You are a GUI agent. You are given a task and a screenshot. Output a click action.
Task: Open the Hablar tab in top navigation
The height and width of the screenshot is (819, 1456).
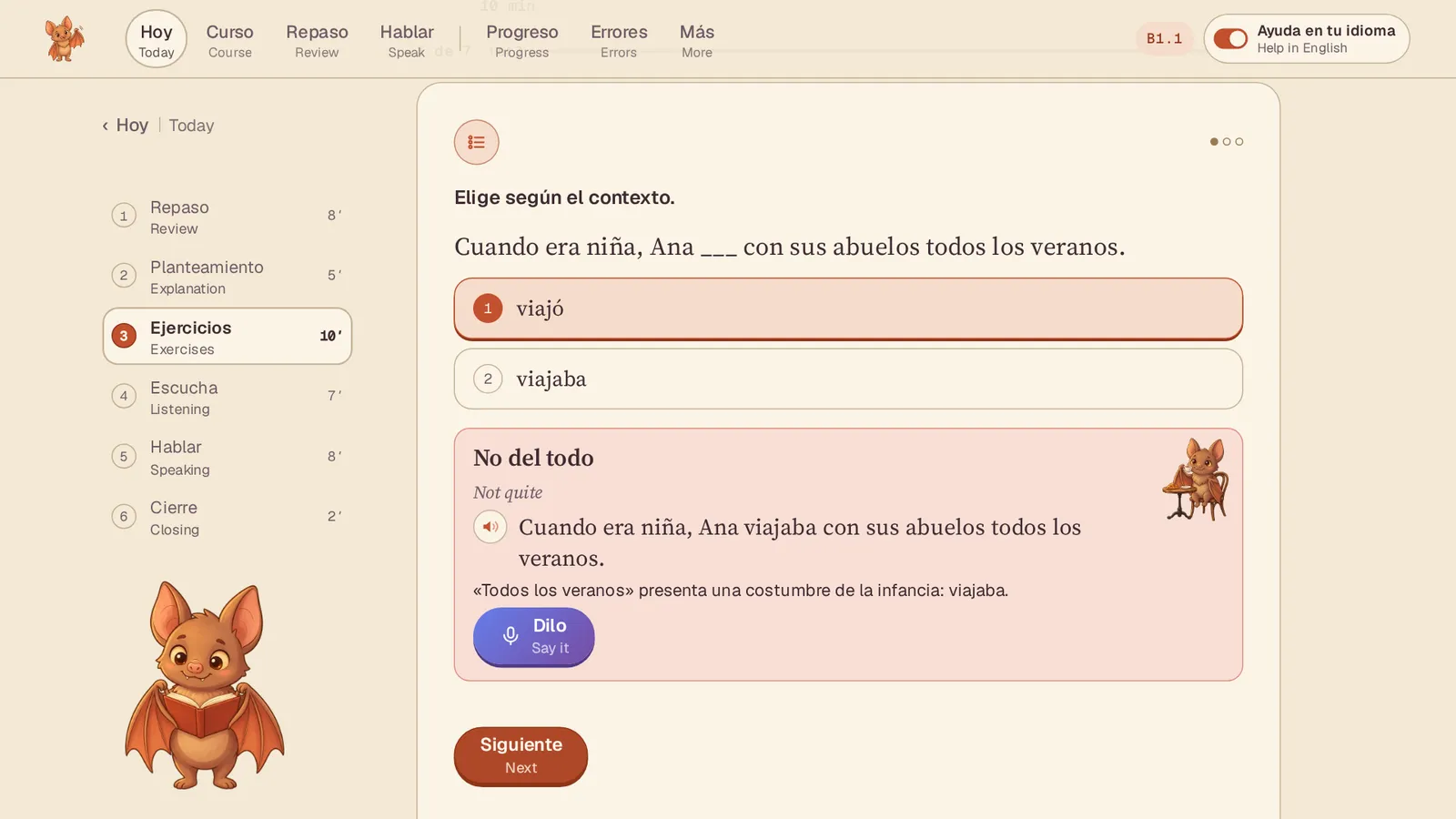click(x=407, y=40)
